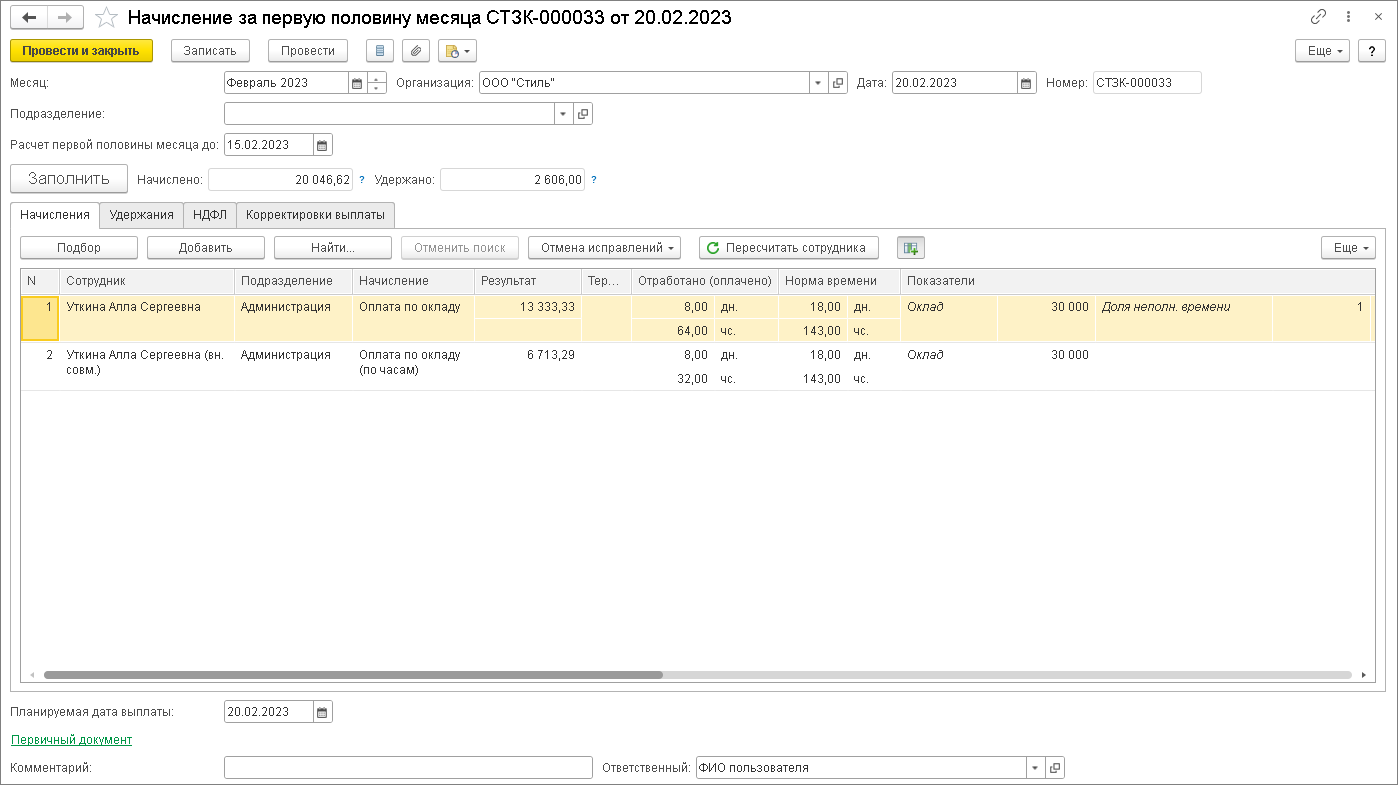
Task: Click the Доля неполн. времени cell
Action: [1183, 307]
